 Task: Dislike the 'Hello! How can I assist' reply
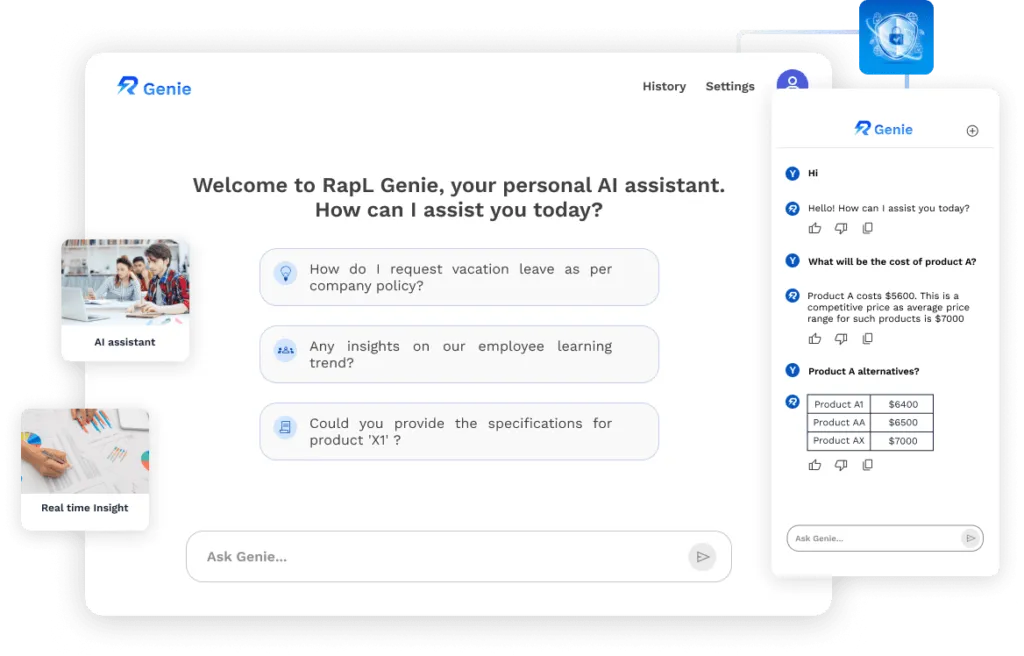tap(841, 228)
